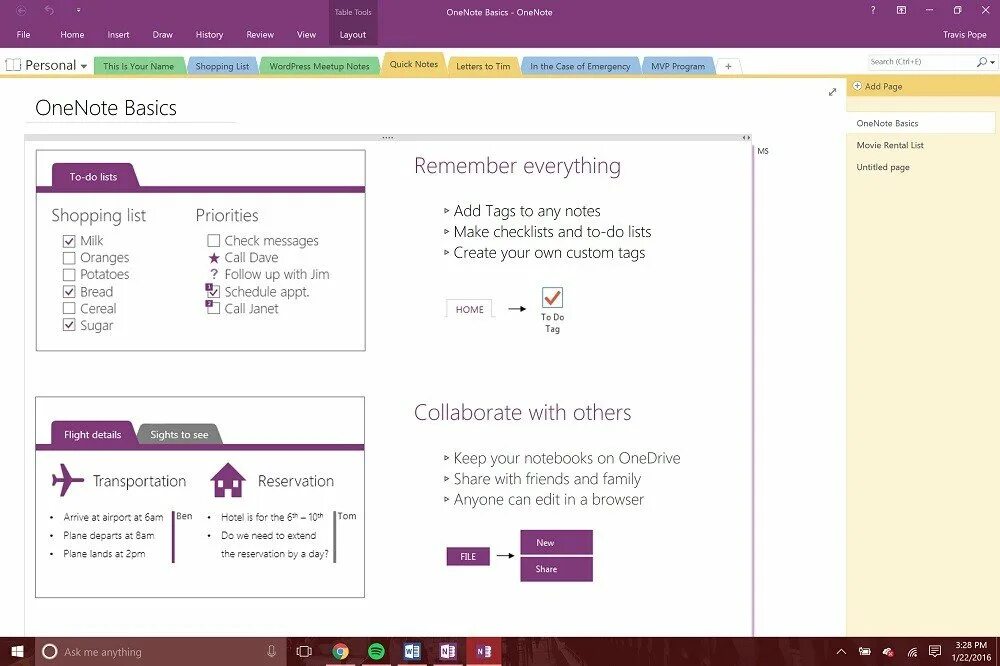Image resolution: width=1000 pixels, height=666 pixels.
Task: Uncheck the Sugar checkbox
Action: click(69, 325)
